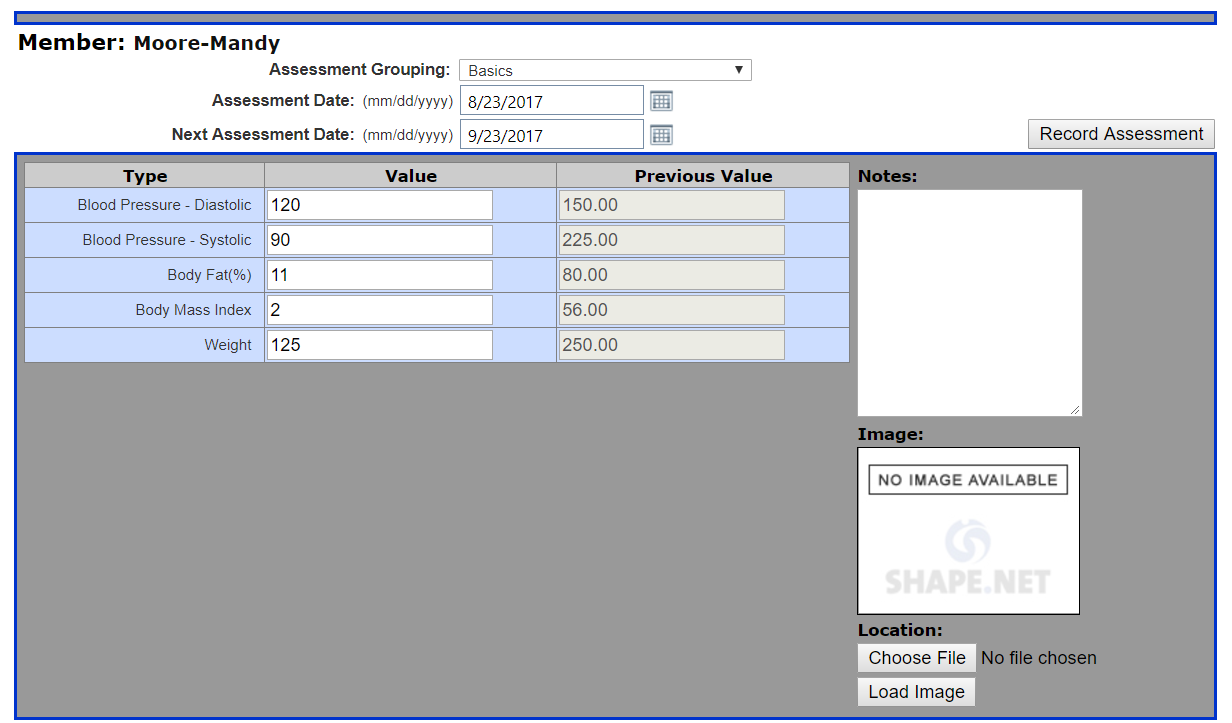Click the Record Assessment button
Image resolution: width=1232 pixels, height=723 pixels.
(x=1120, y=133)
